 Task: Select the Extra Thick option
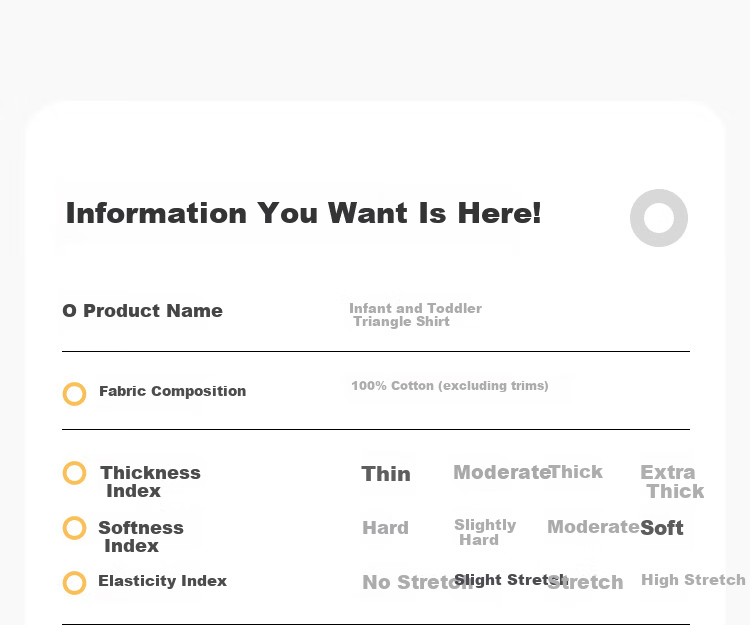click(x=672, y=482)
